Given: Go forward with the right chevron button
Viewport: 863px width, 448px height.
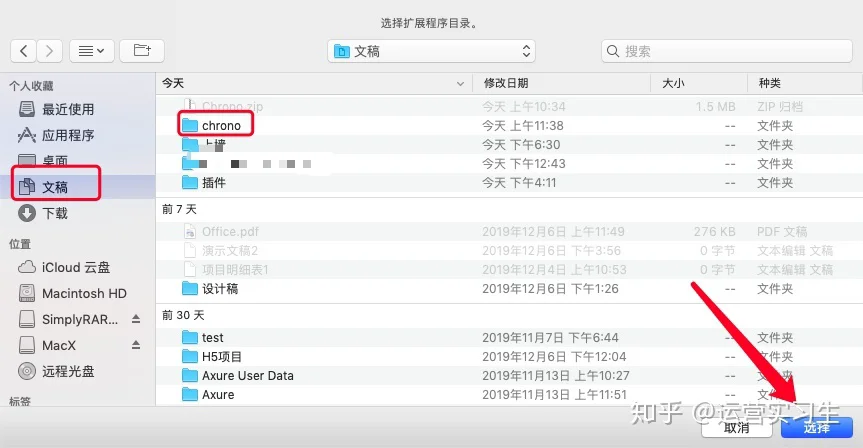Looking at the screenshot, I should point(50,51).
